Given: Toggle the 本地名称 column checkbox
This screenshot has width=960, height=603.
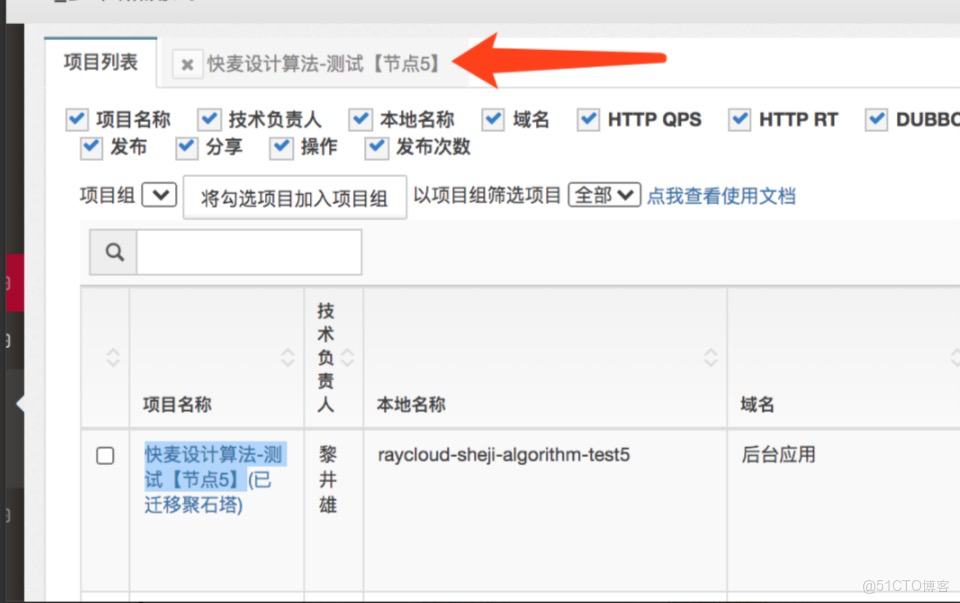Looking at the screenshot, I should (361, 119).
